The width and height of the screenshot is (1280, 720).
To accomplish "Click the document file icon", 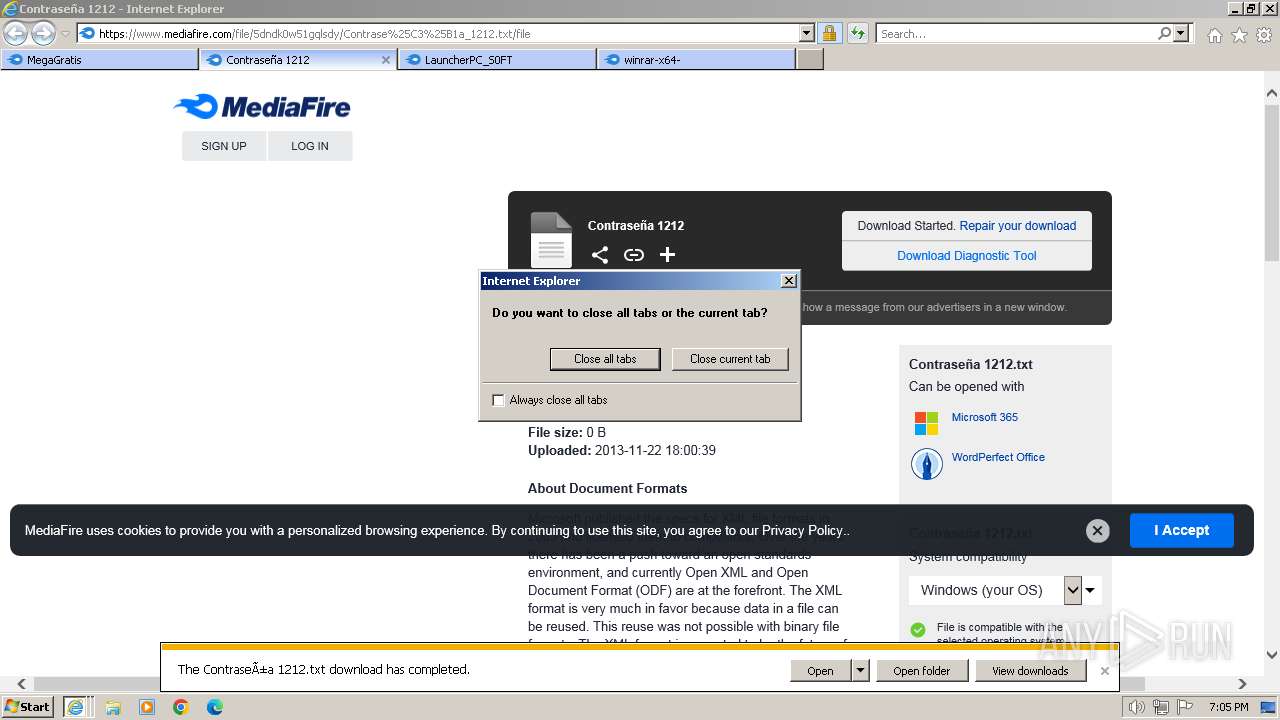I will (551, 239).
